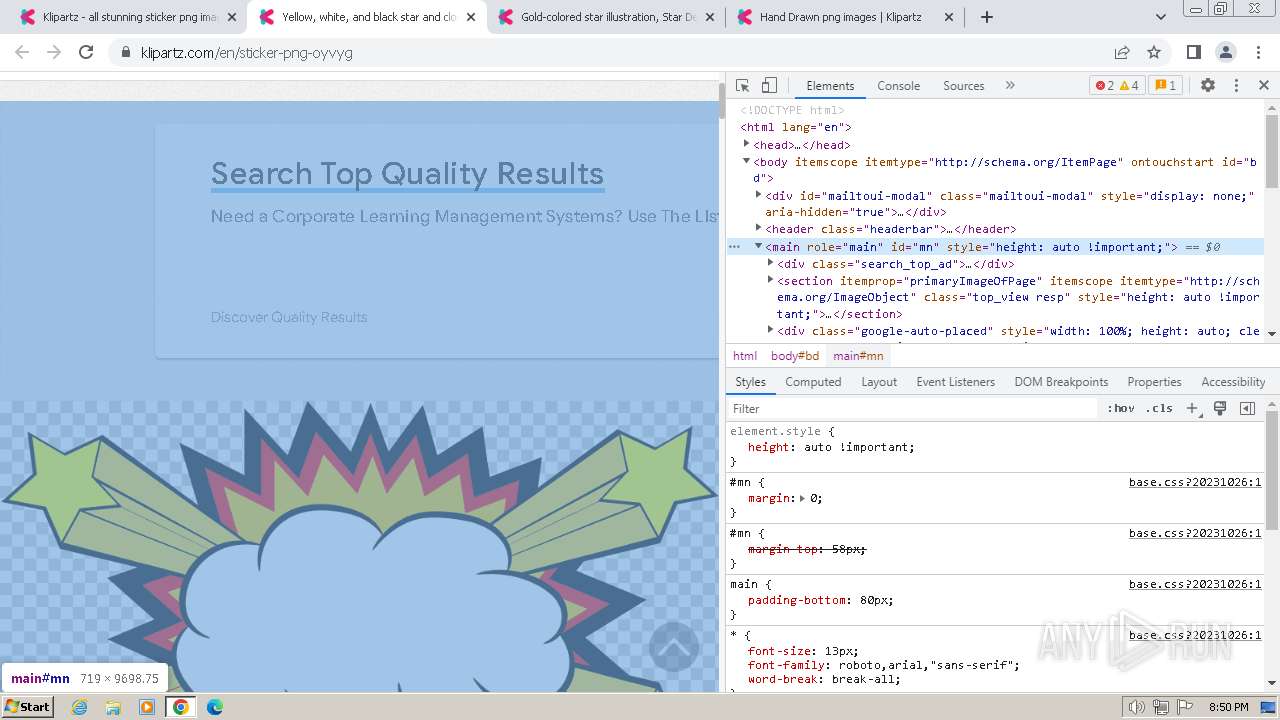
Task: Open the Properties pane tab
Action: (x=1154, y=382)
